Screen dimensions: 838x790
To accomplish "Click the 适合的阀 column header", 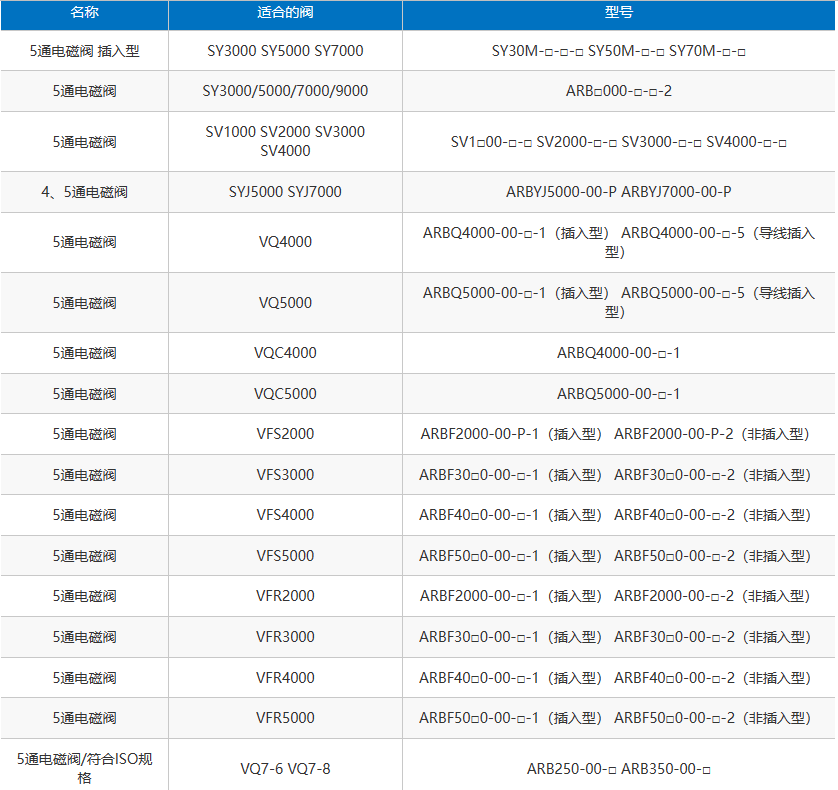I will pos(285,13).
